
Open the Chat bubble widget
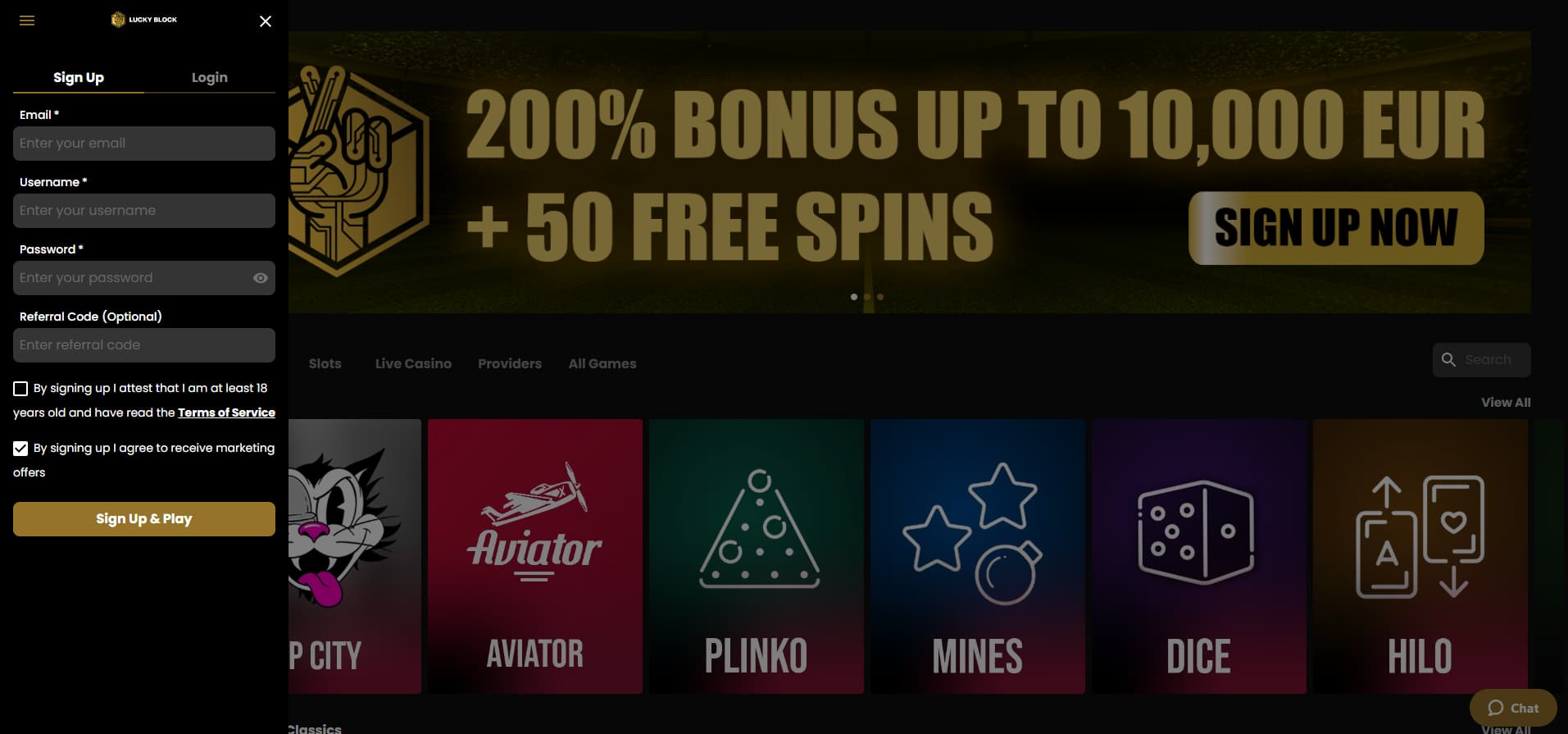(x=1513, y=708)
